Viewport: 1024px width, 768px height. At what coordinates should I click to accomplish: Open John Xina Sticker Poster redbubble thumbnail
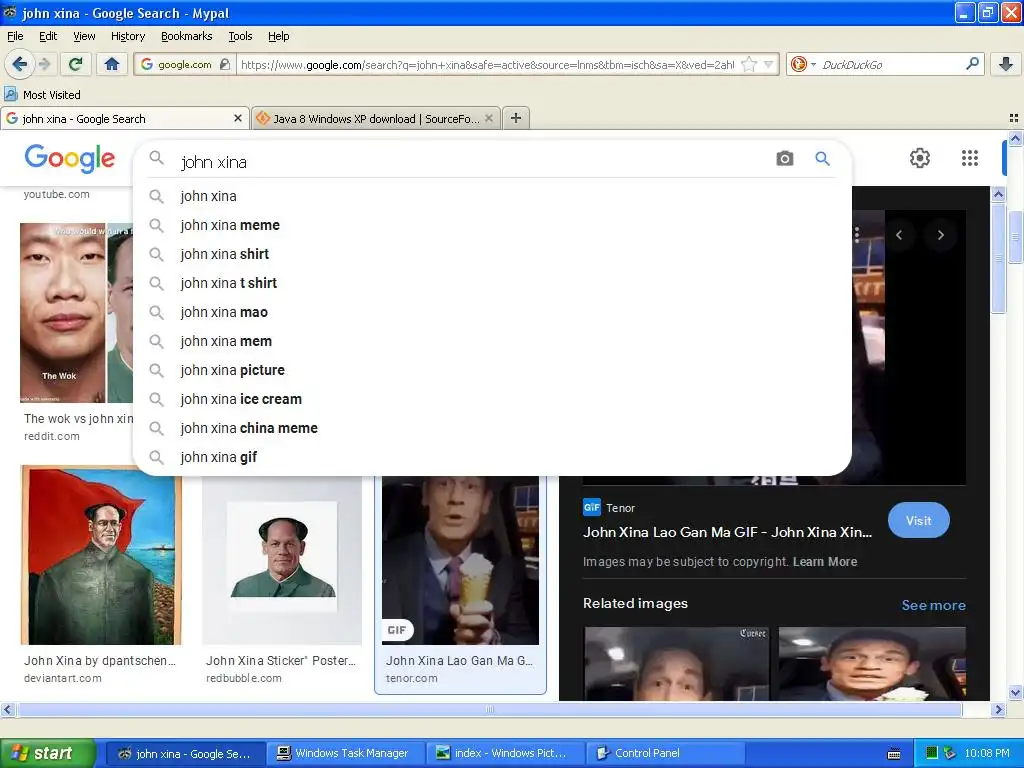(282, 558)
